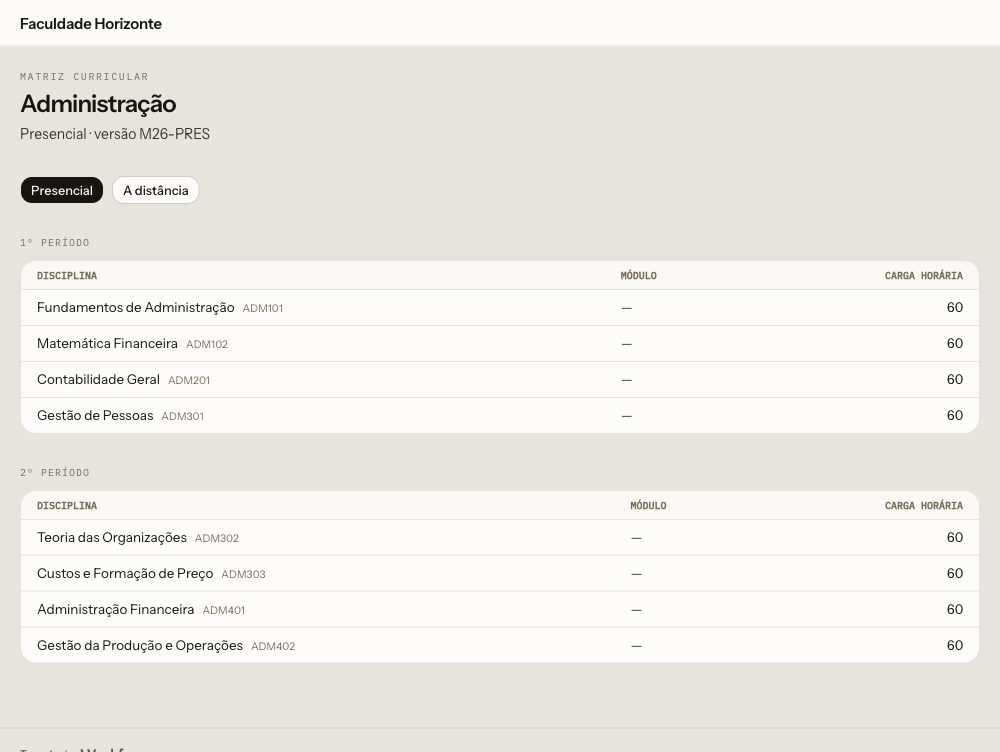Screen dimensions: 1000x752
Task: Click the ADM402 course code
Action: tap(273, 646)
